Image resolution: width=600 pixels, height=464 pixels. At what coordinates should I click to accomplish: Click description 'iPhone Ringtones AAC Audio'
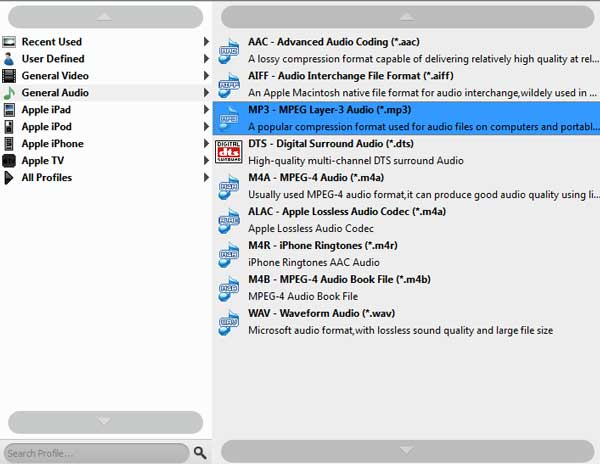[314, 262]
